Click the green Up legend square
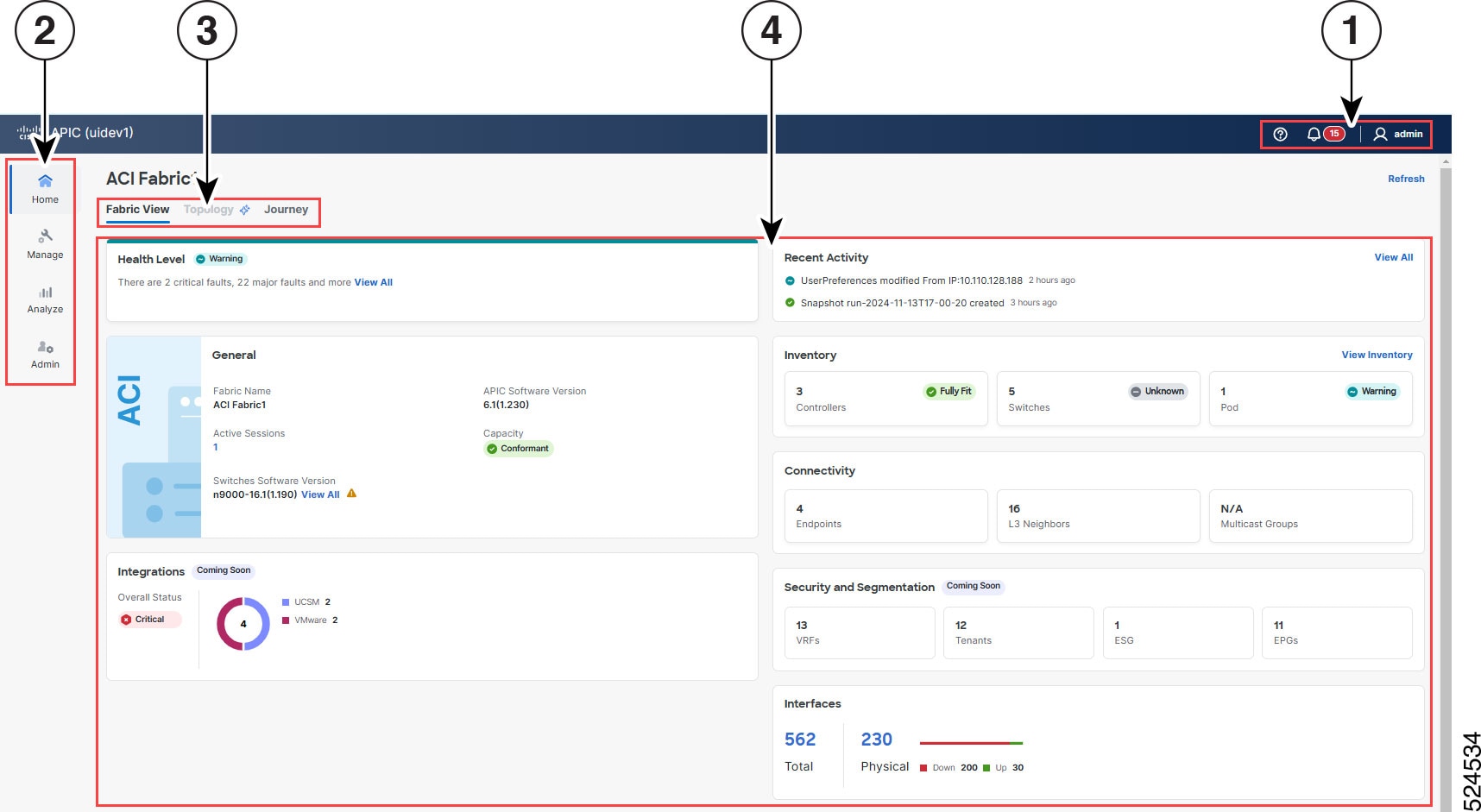 (986, 768)
